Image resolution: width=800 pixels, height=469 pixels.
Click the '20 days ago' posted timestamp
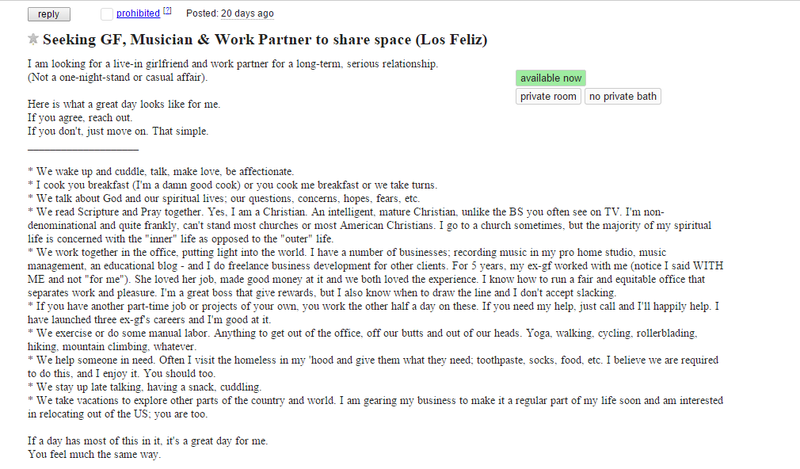coord(247,13)
